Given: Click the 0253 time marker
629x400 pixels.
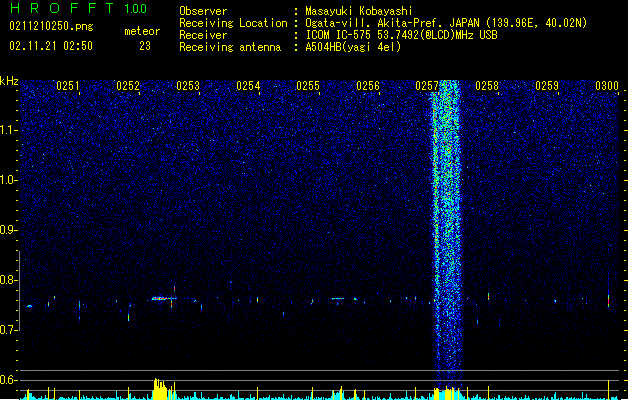Looking at the screenshot, I should 188,86.
